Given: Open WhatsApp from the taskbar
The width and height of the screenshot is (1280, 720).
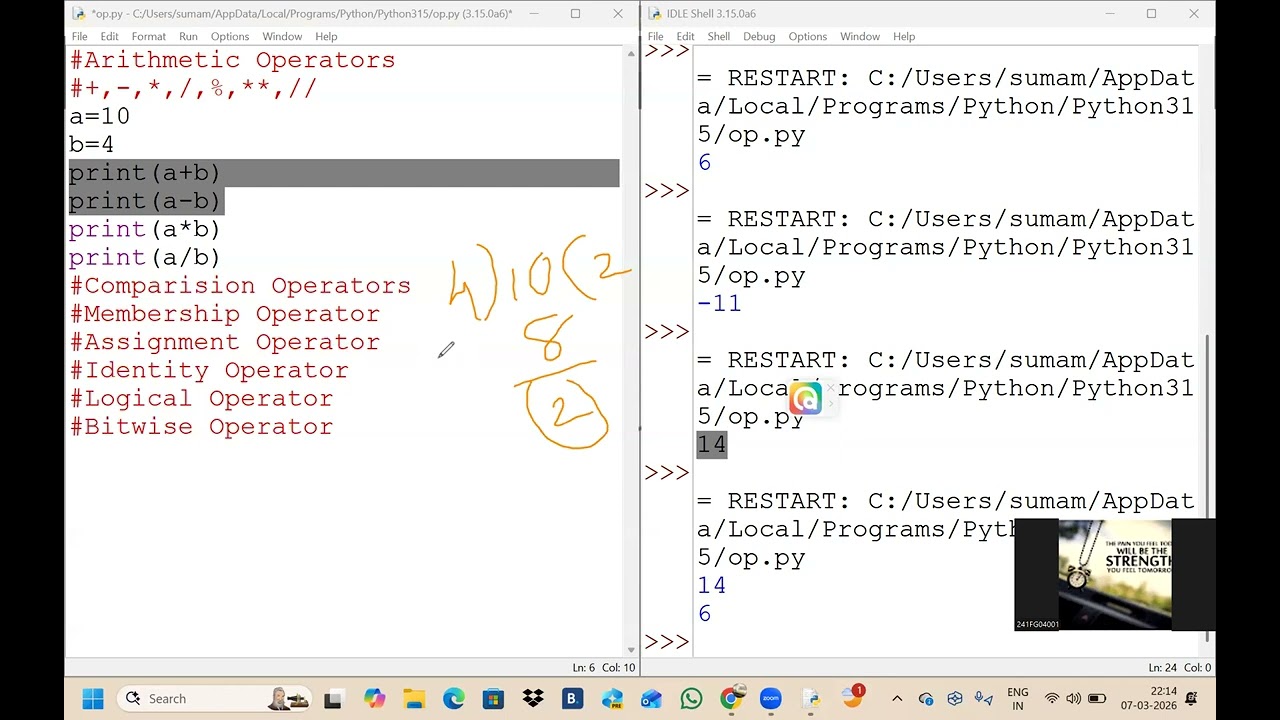Looking at the screenshot, I should click(x=691, y=698).
